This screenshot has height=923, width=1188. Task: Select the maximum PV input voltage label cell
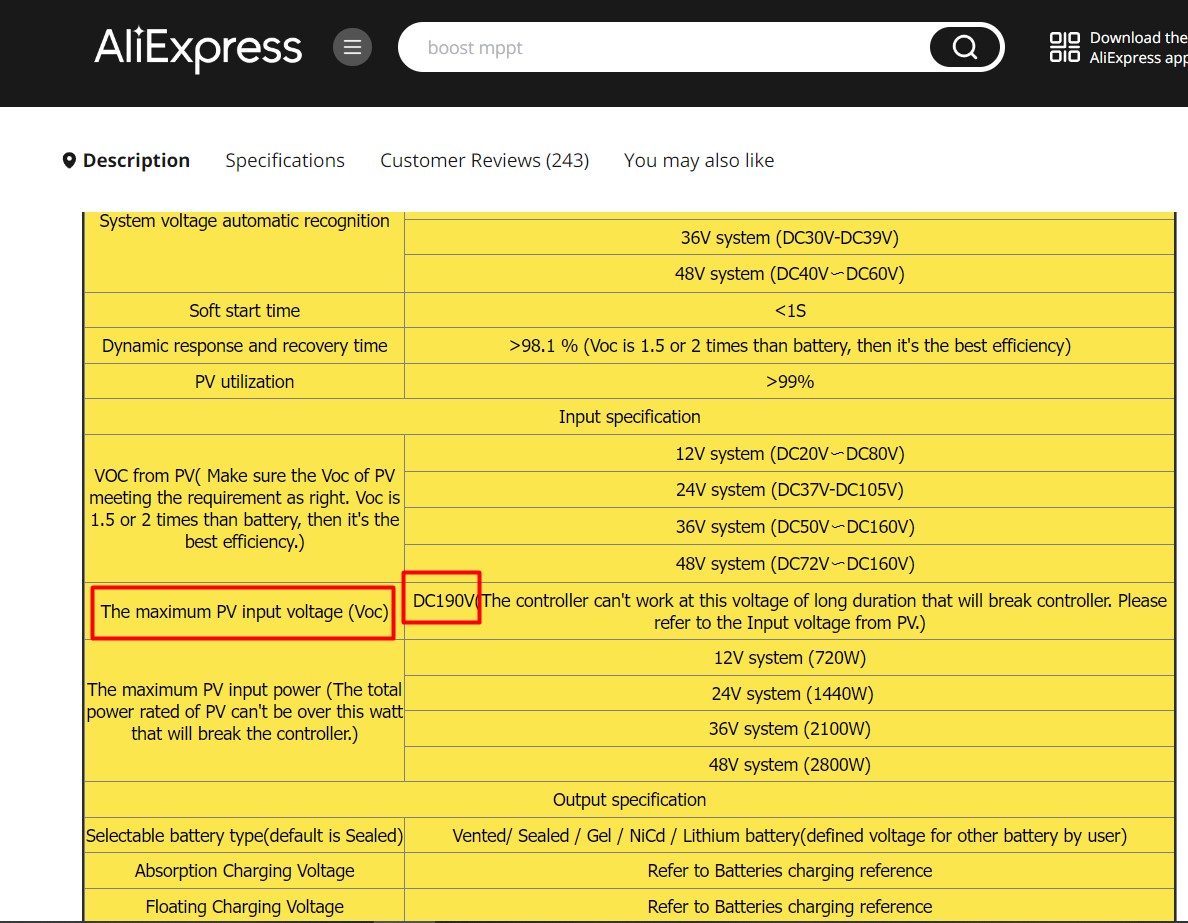click(244, 612)
